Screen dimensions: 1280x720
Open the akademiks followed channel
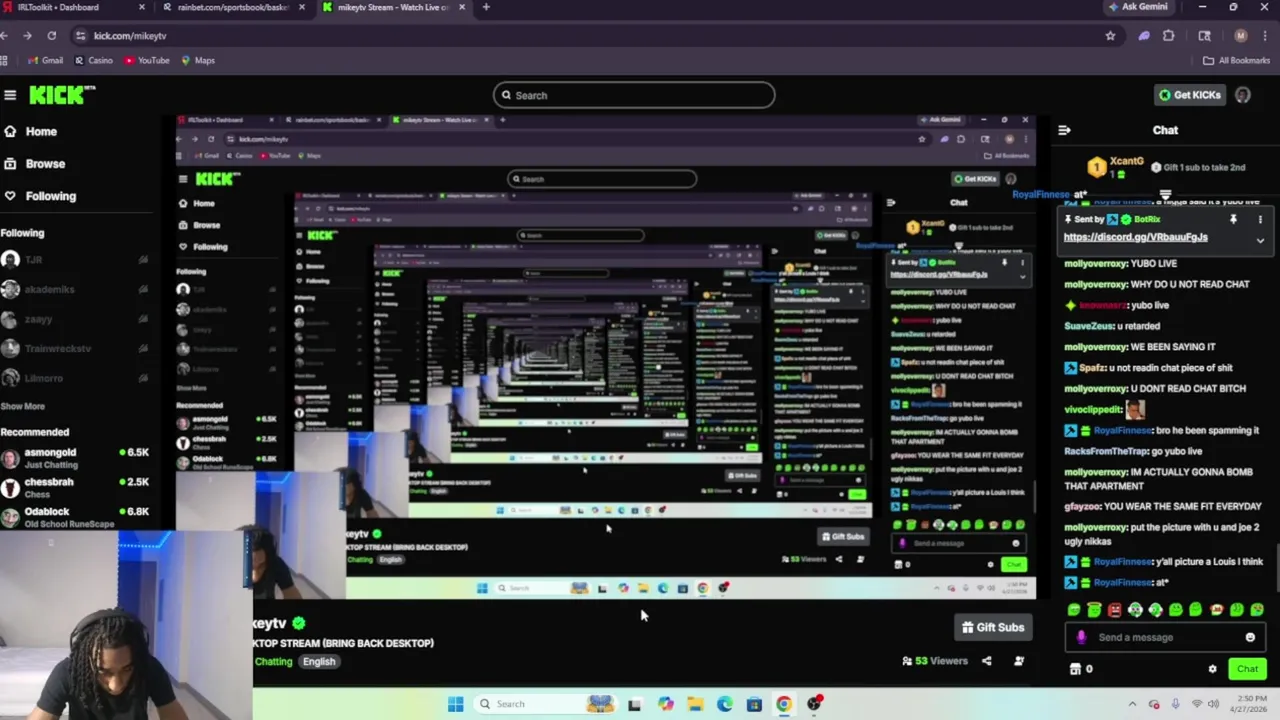75,289
